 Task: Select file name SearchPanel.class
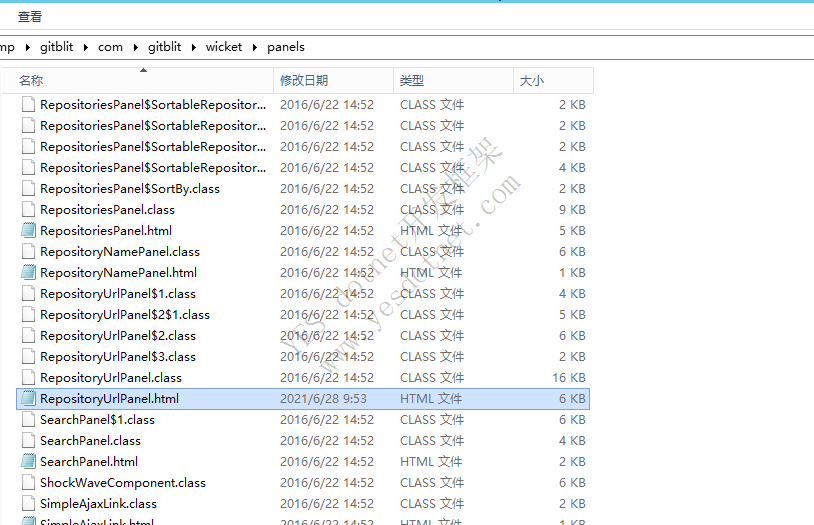pos(90,440)
